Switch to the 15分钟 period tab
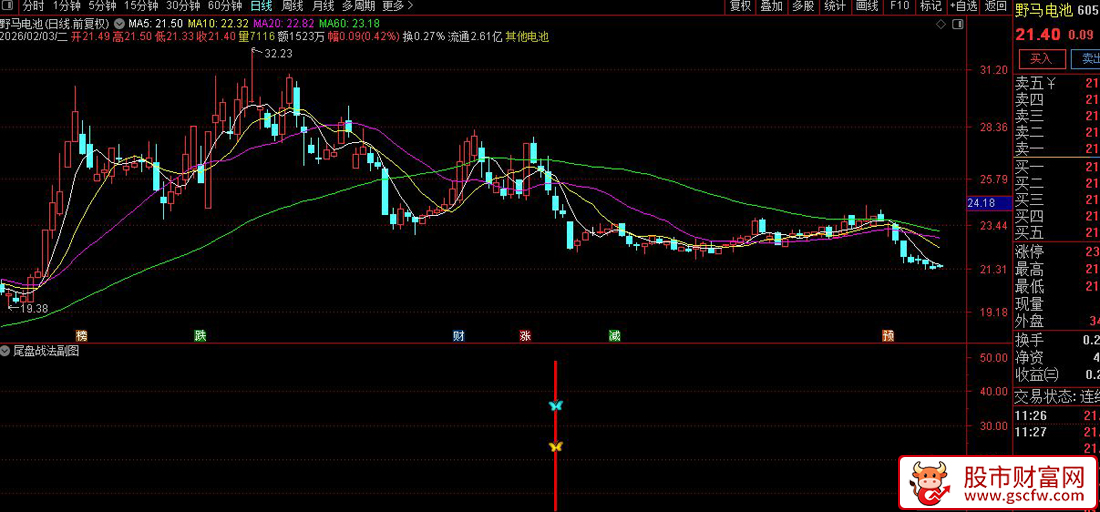 [x=142, y=6]
